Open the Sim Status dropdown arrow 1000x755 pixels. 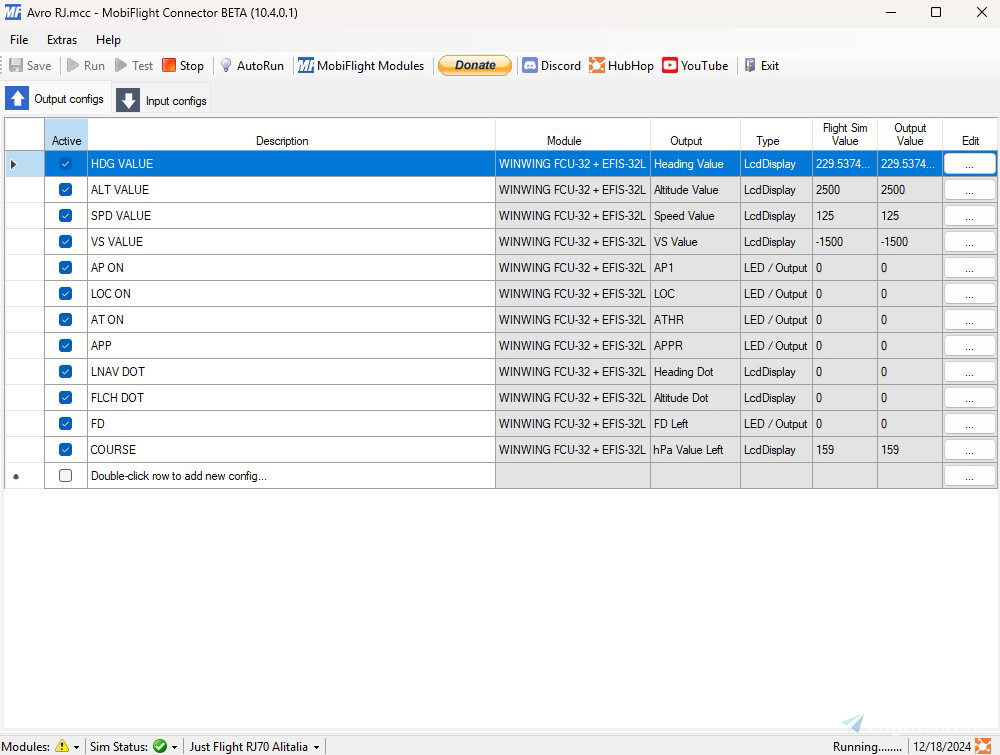[175, 747]
